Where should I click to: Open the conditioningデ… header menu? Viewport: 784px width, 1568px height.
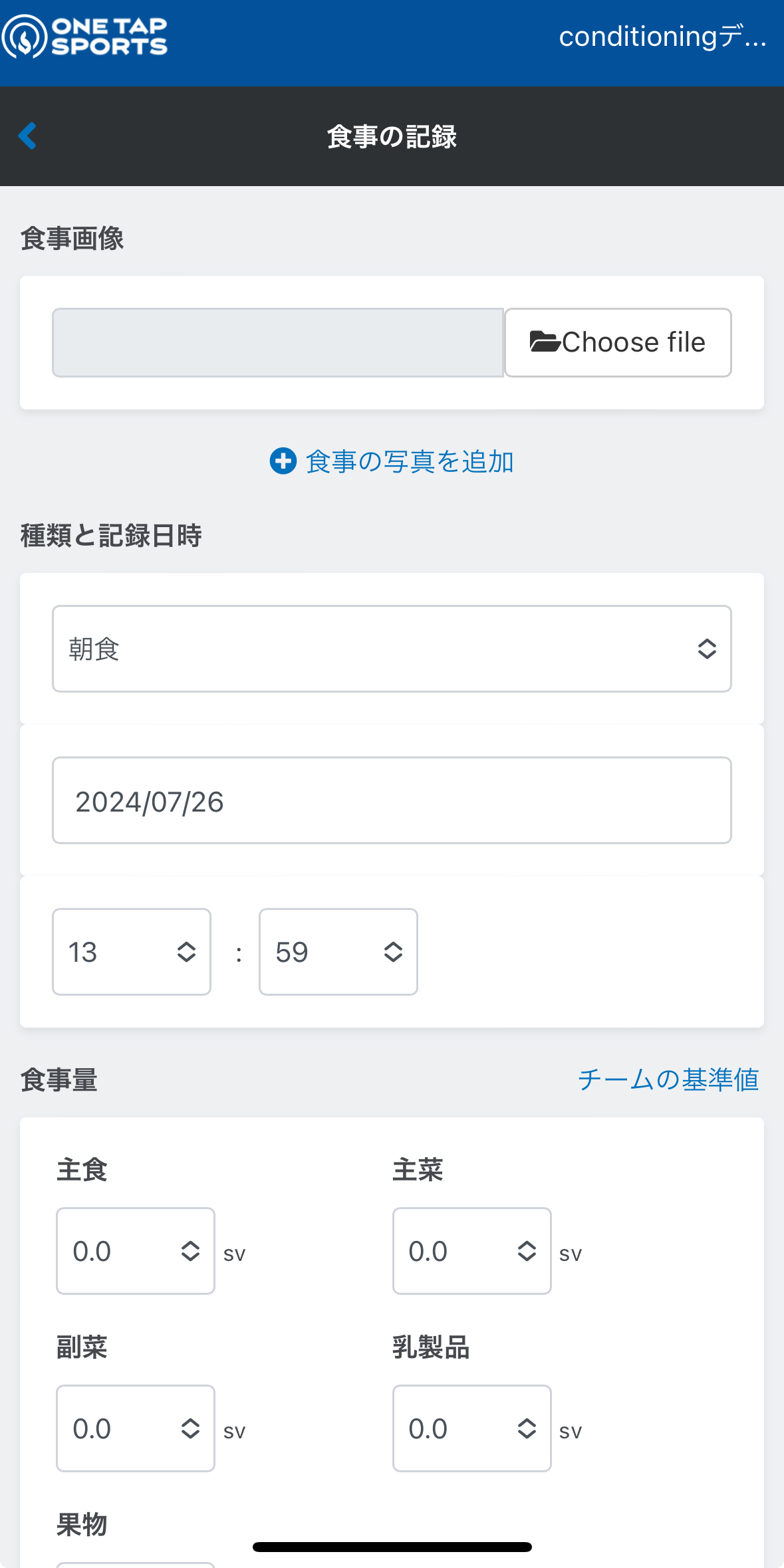pos(663,37)
